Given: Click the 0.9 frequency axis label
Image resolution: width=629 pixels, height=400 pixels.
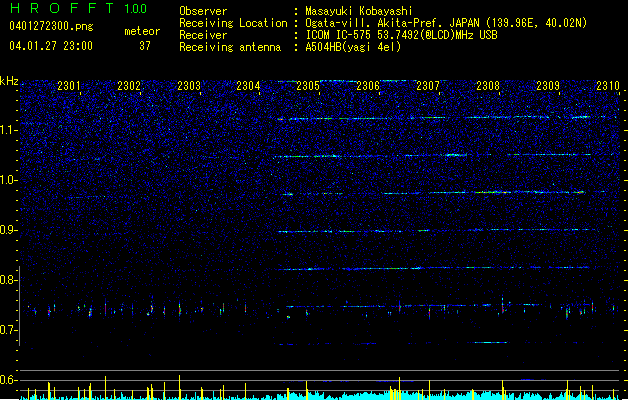Looking at the screenshot, I should 8,230.
